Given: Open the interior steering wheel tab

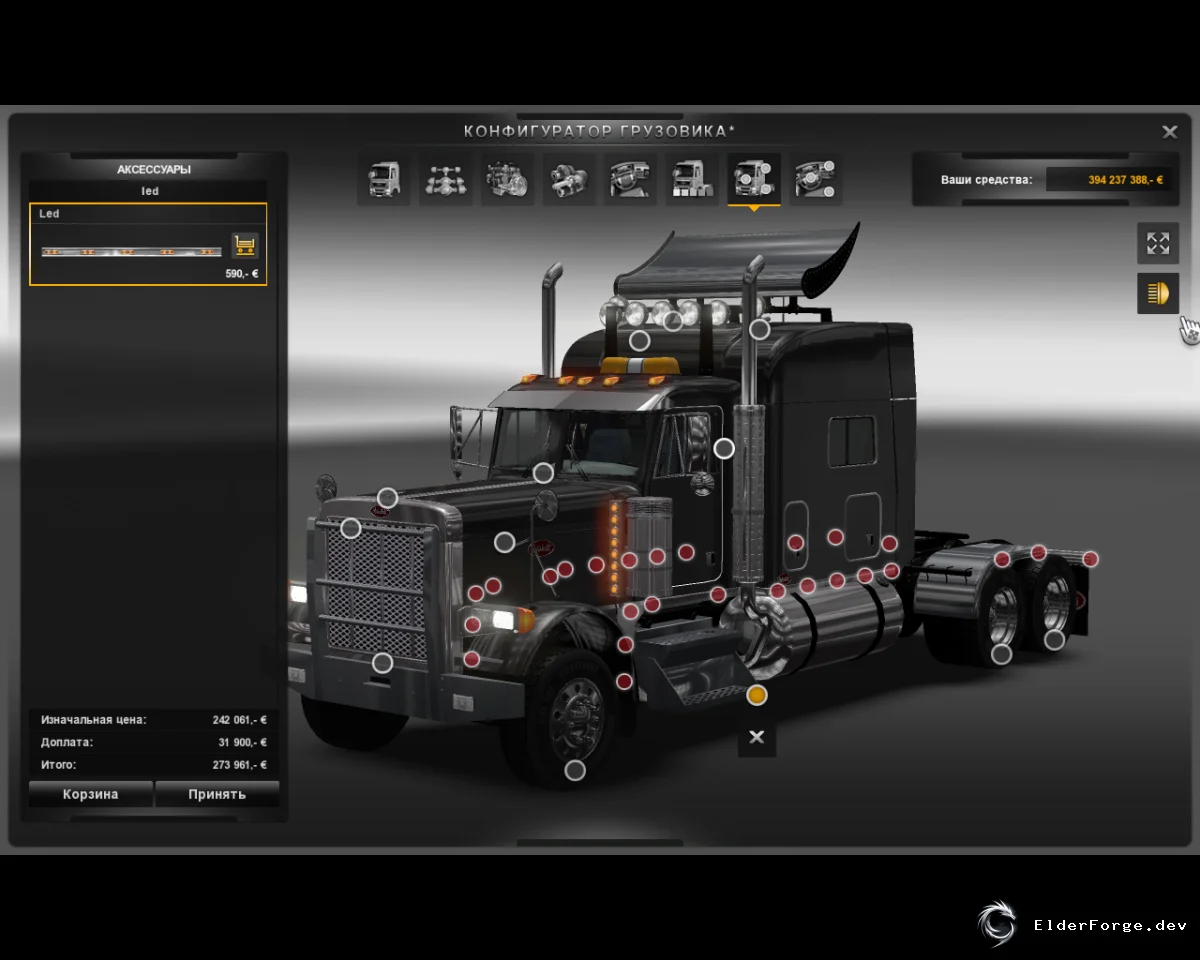Looking at the screenshot, I should click(630, 179).
